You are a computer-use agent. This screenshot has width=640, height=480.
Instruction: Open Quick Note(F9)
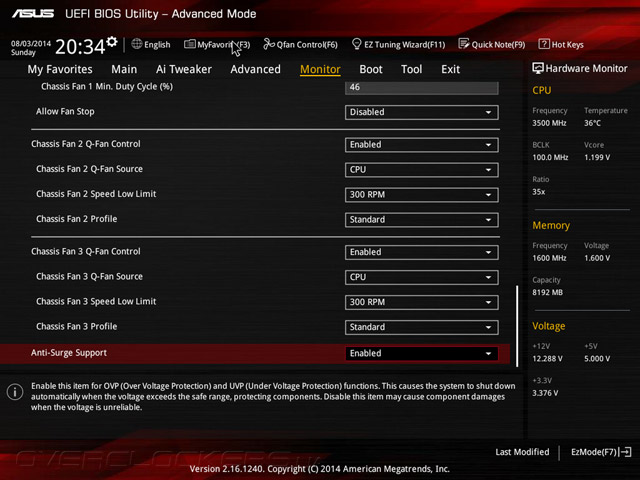coord(492,44)
